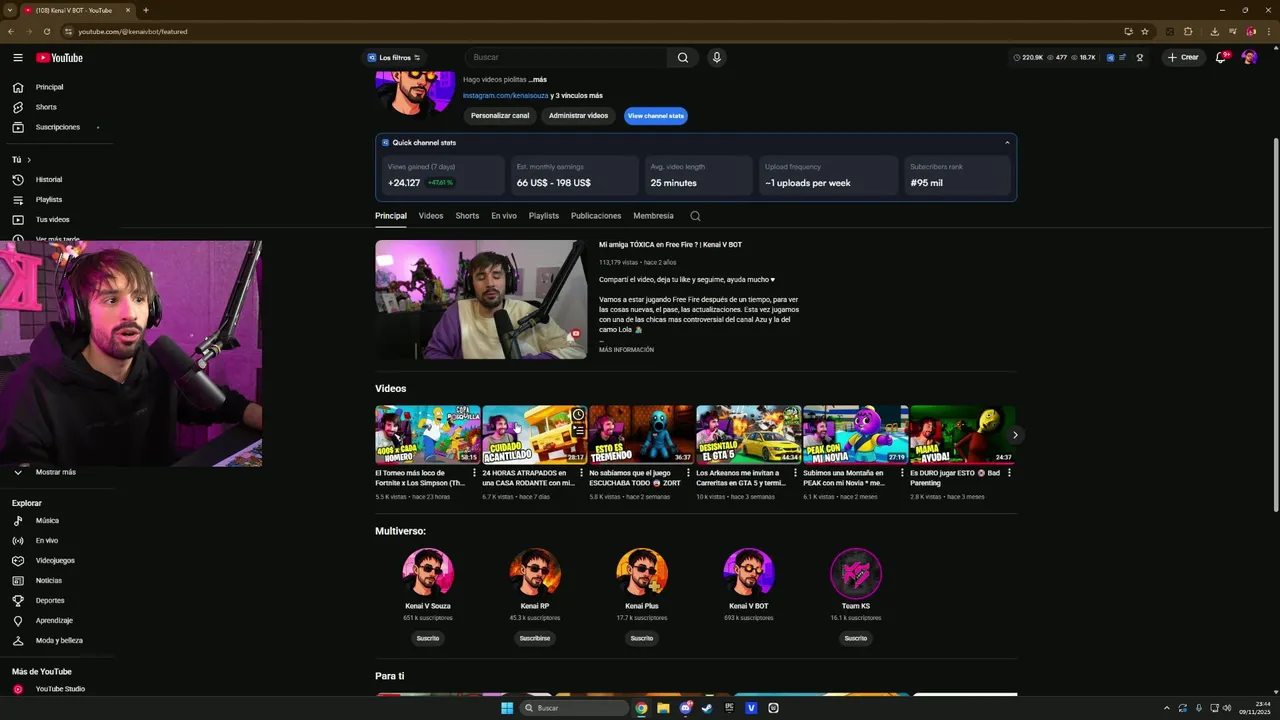Screen dimensions: 1280x720
Task: Open the Los filtros dropdown
Action: [394, 58]
